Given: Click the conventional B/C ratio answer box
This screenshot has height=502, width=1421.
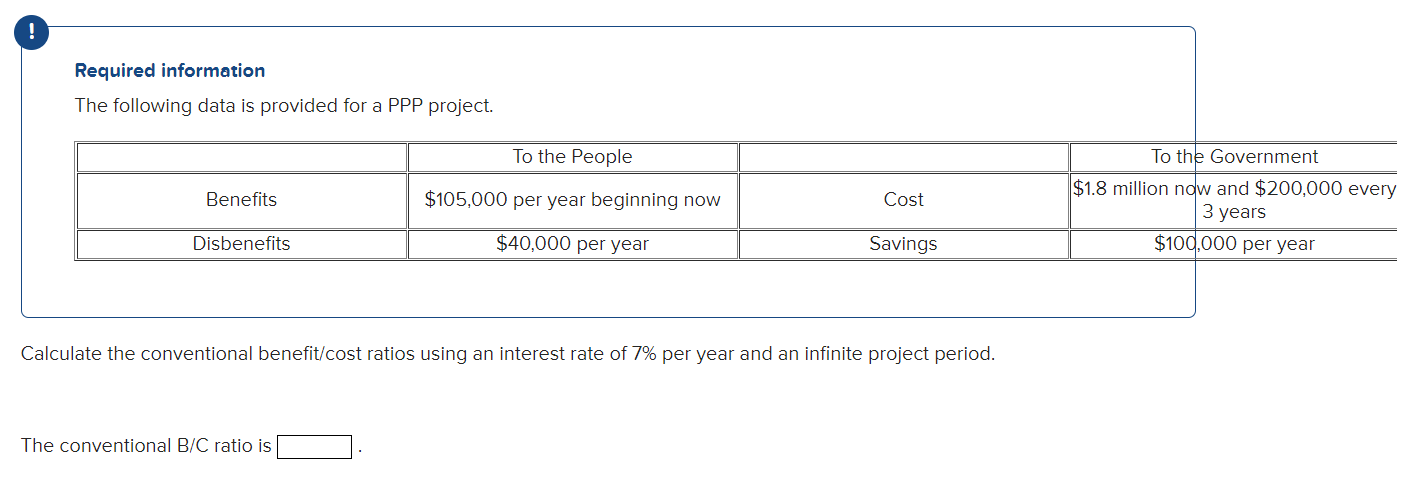Looking at the screenshot, I should (x=314, y=446).
